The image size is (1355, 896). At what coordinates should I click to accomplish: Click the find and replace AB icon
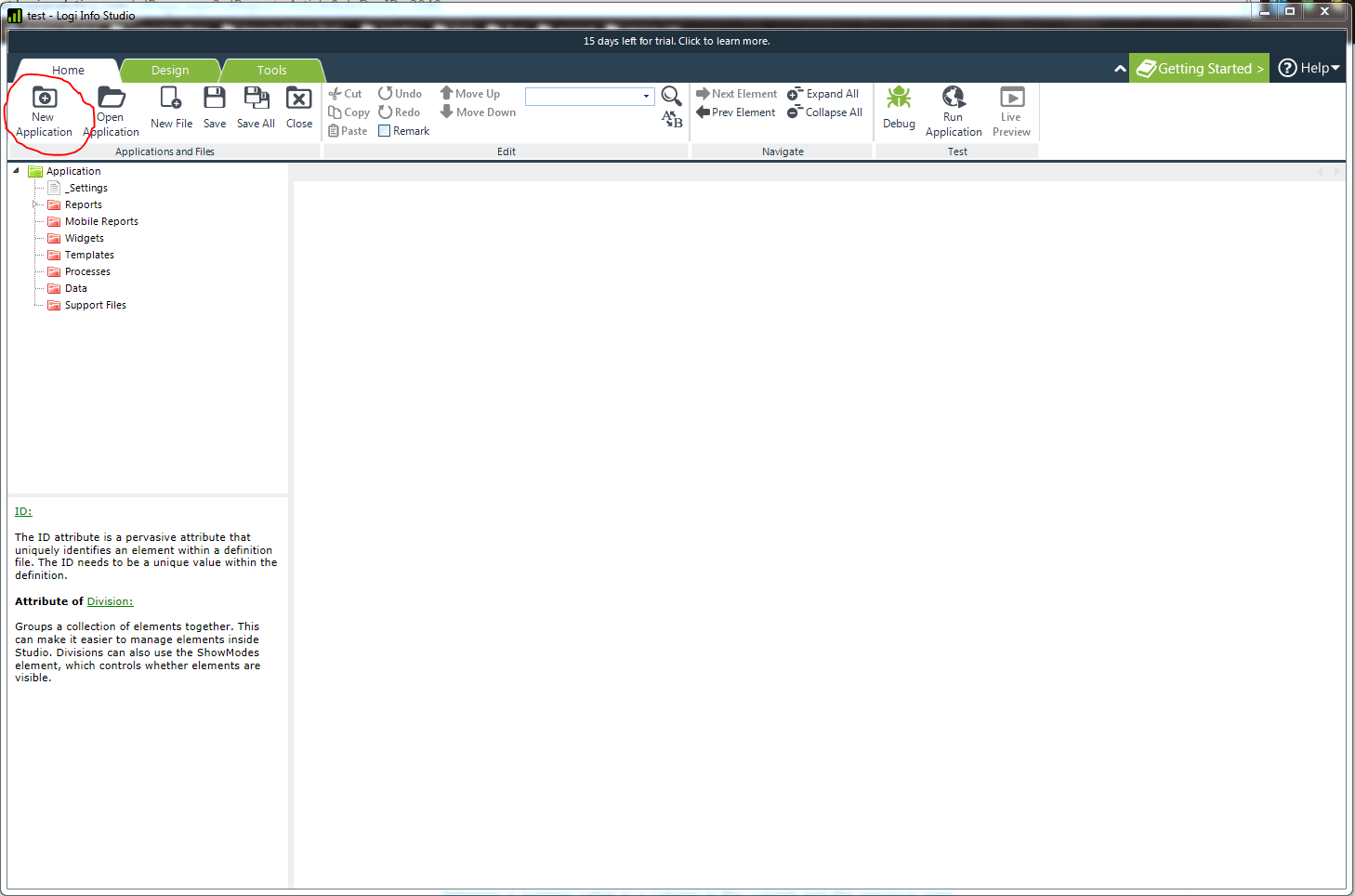(x=672, y=119)
